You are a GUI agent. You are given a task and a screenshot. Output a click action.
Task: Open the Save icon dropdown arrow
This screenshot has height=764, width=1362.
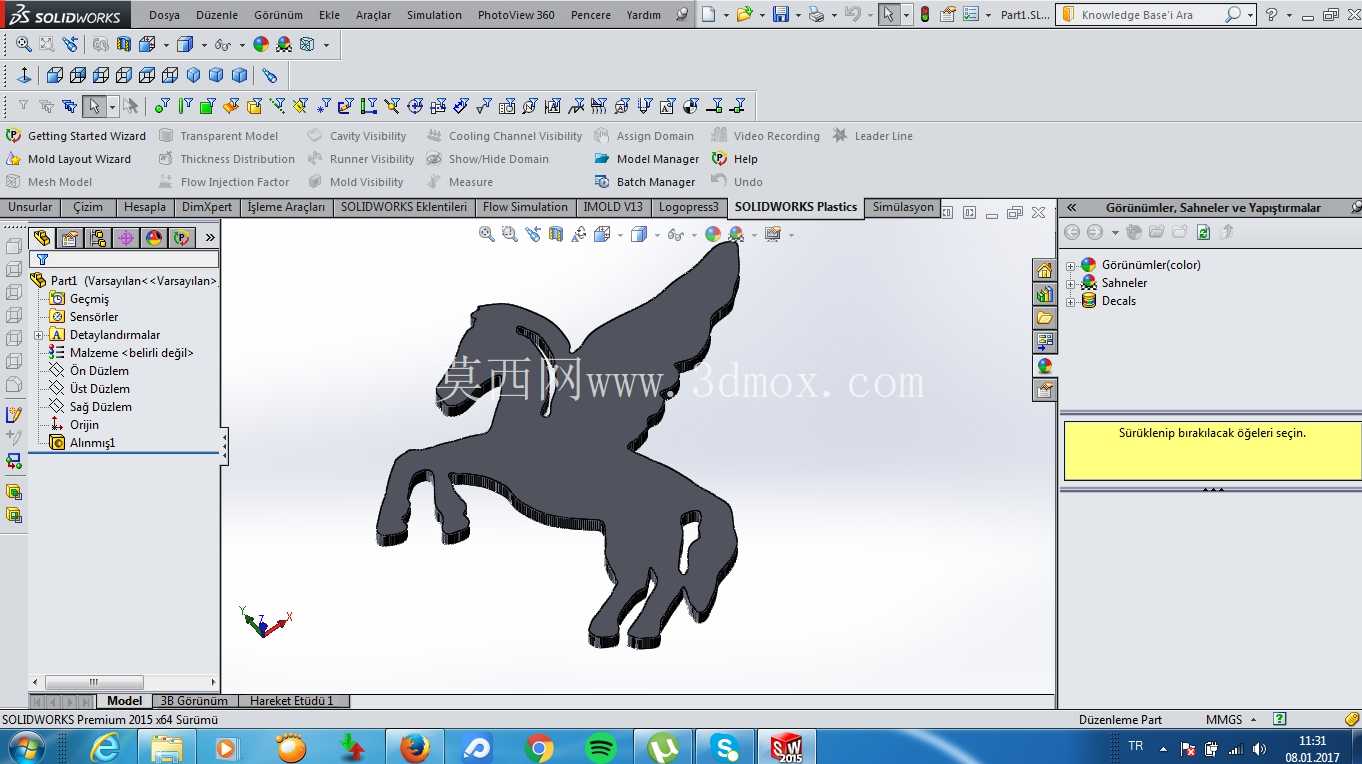(798, 16)
